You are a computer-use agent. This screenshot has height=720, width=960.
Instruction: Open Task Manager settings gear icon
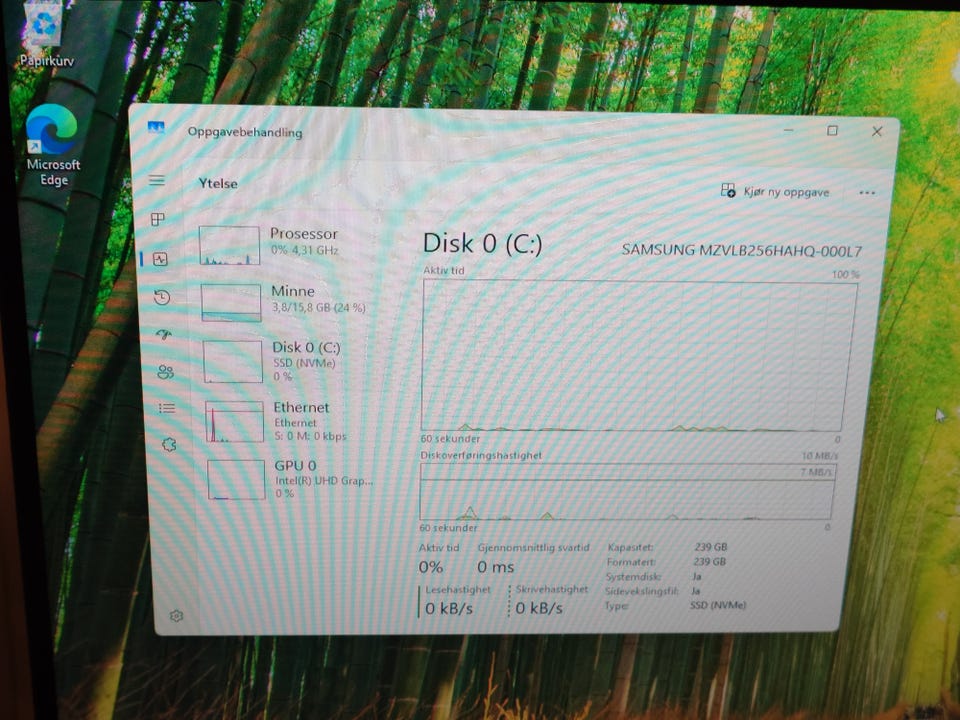176,615
